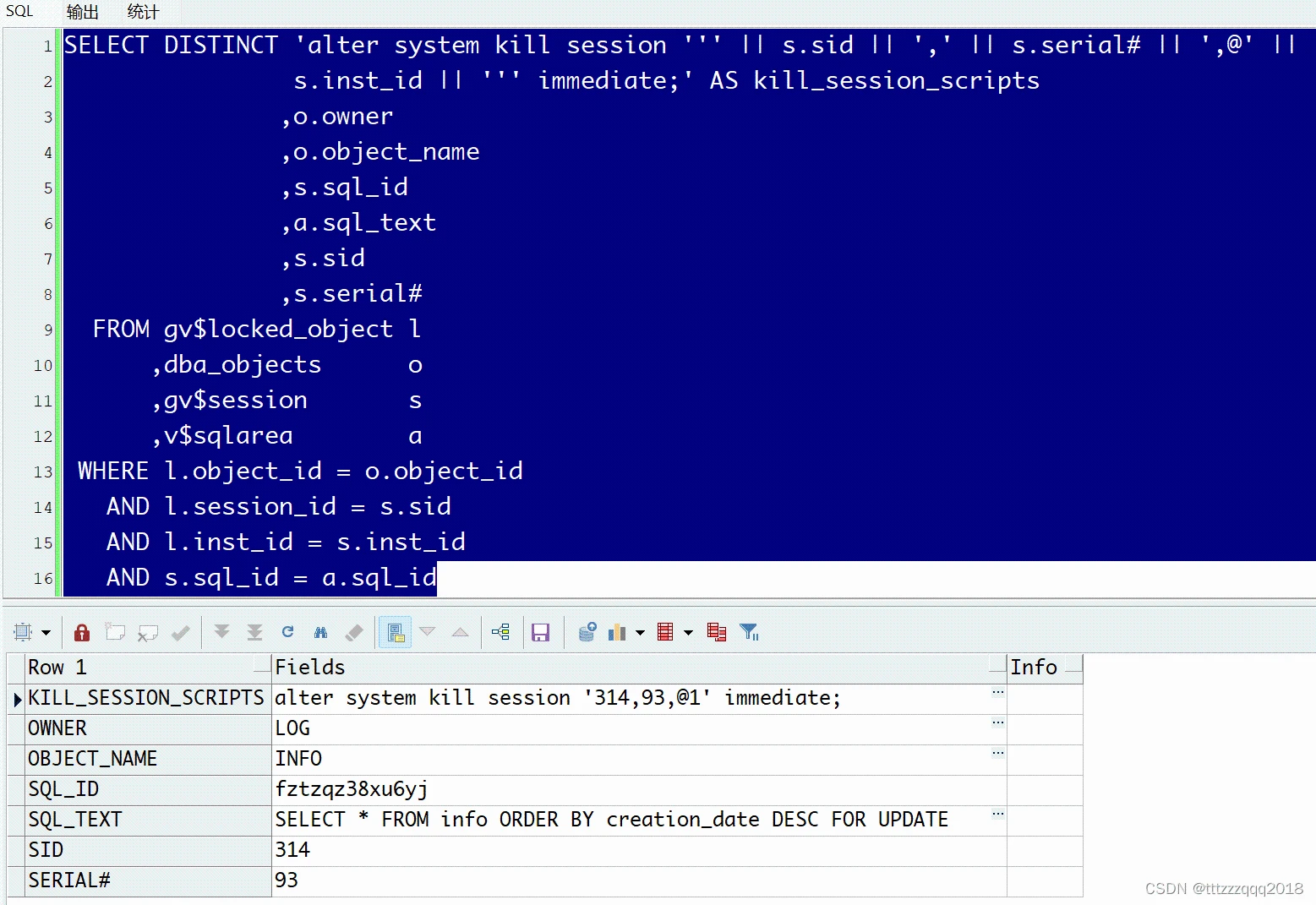Click the Delete record icon
This screenshot has width=1316, height=905.
pos(148,632)
